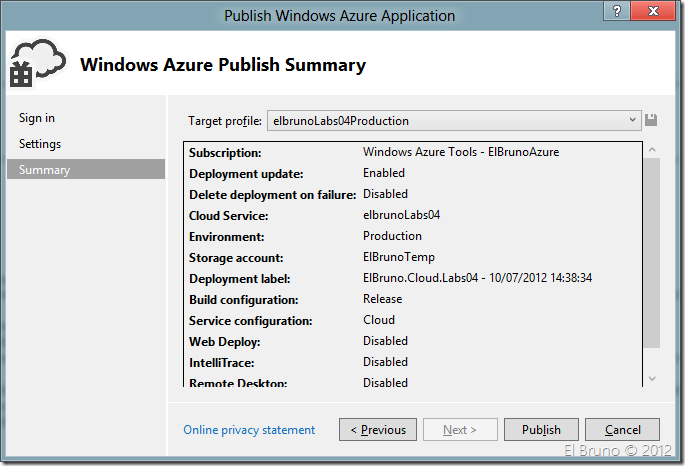The height and width of the screenshot is (466, 685).
Task: Click the Previous button
Action: pyautogui.click(x=378, y=430)
